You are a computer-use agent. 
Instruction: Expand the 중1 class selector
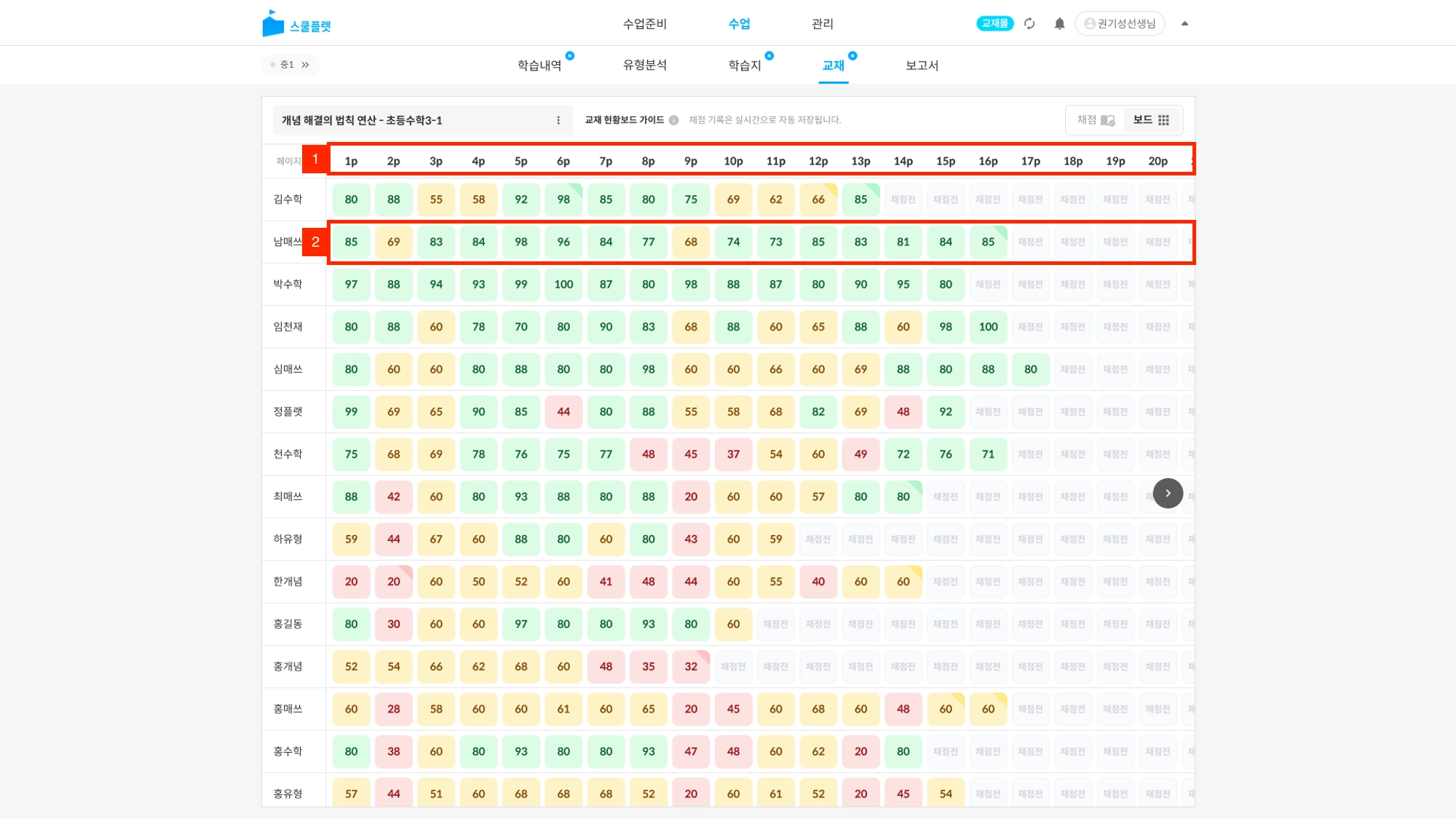click(291, 65)
